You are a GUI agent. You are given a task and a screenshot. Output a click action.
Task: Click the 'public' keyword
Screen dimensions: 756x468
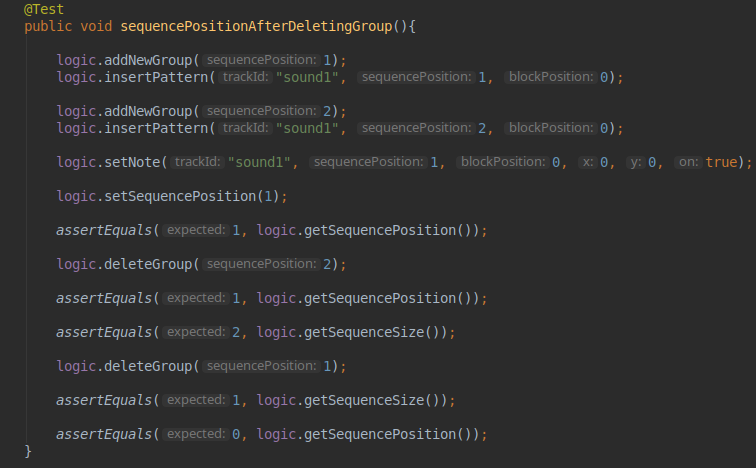pyautogui.click(x=48, y=26)
